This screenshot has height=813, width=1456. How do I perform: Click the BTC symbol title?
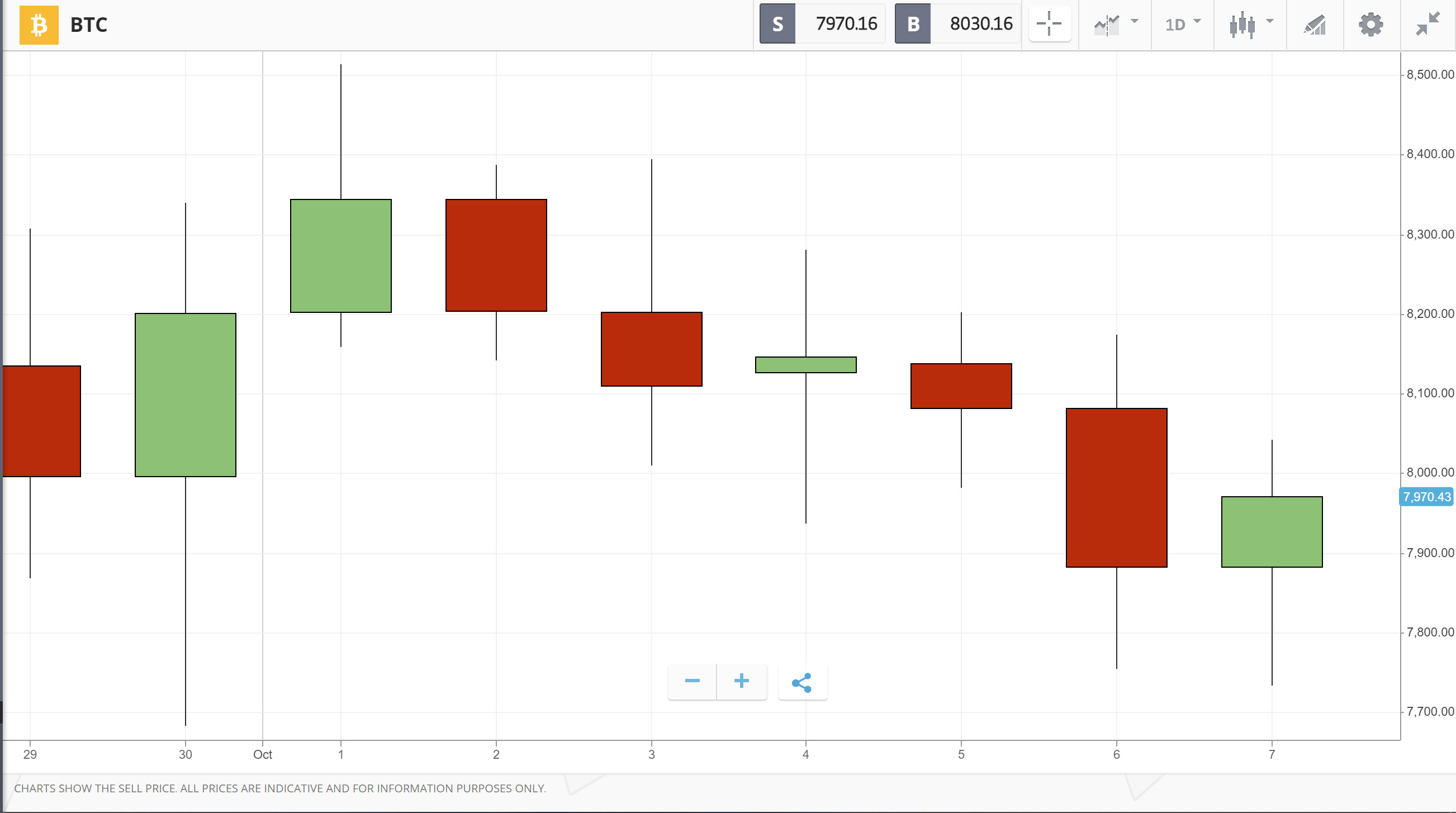89,25
